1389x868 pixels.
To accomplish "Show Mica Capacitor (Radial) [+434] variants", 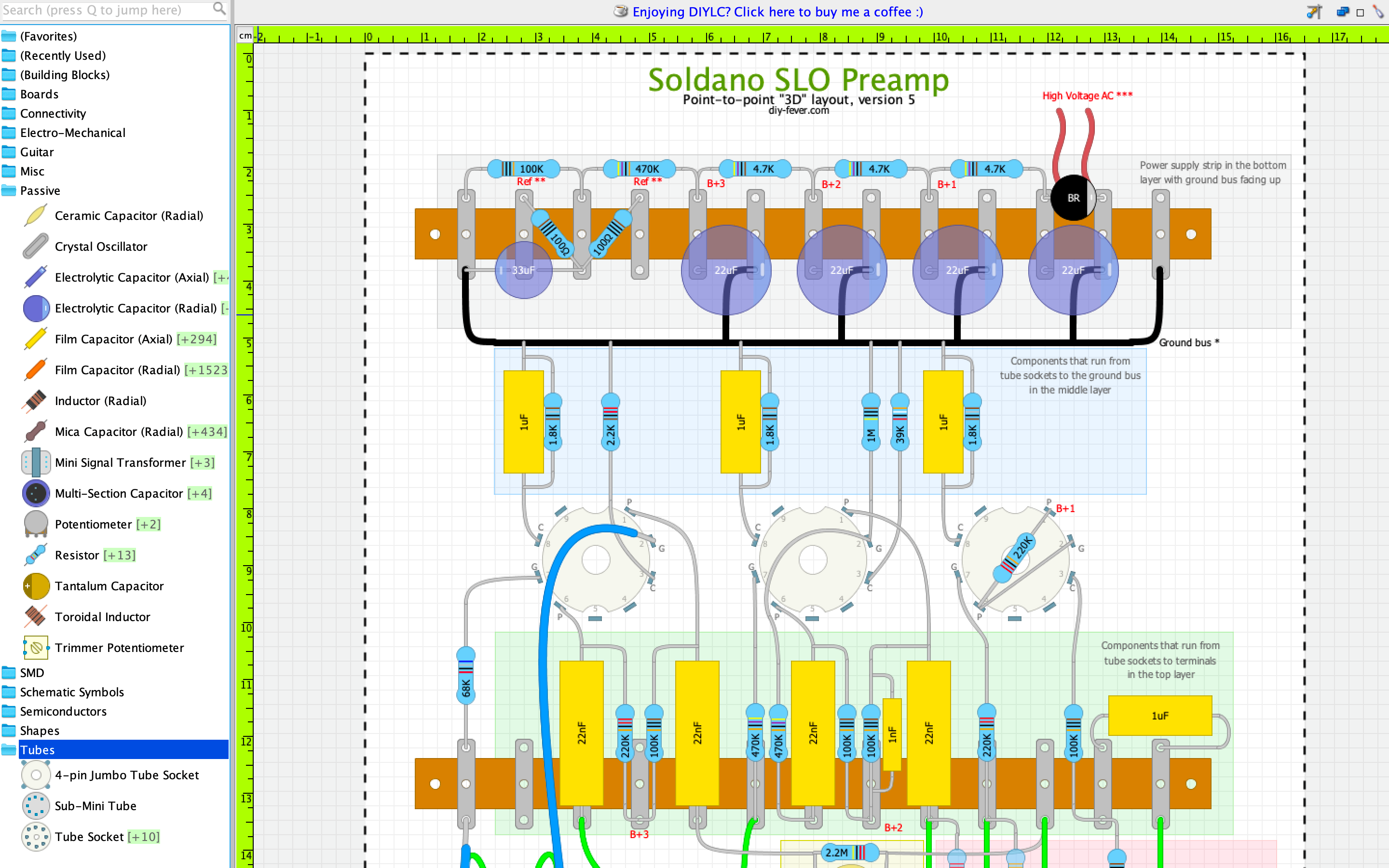I will click(207, 432).
